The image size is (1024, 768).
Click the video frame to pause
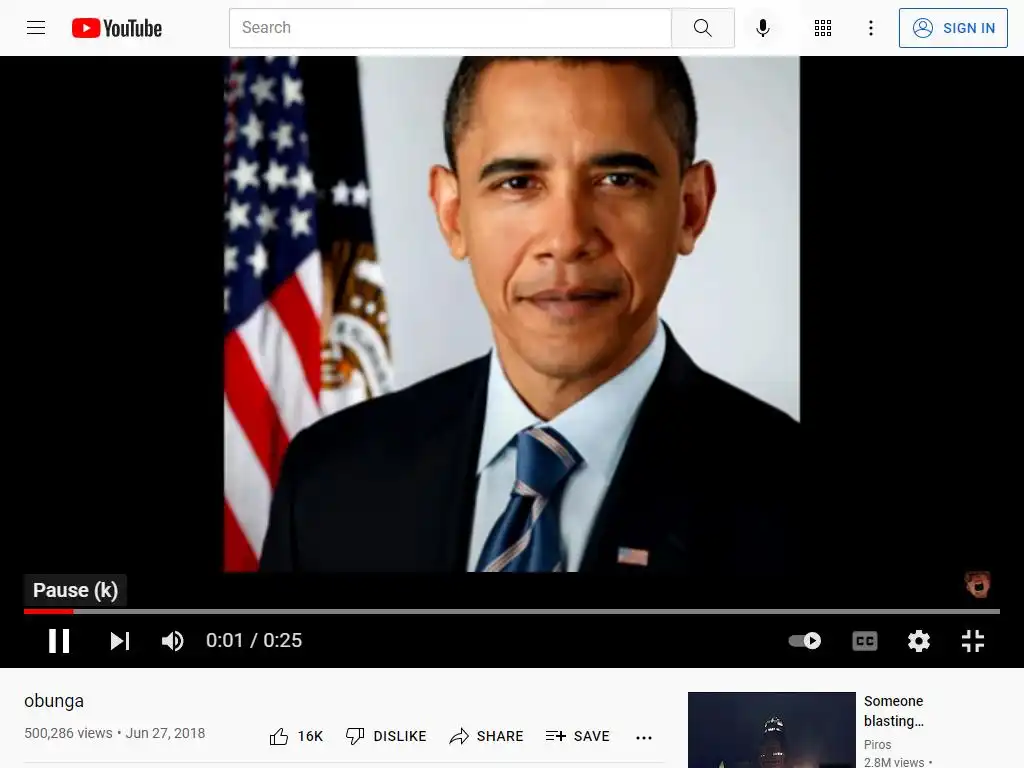(x=512, y=313)
